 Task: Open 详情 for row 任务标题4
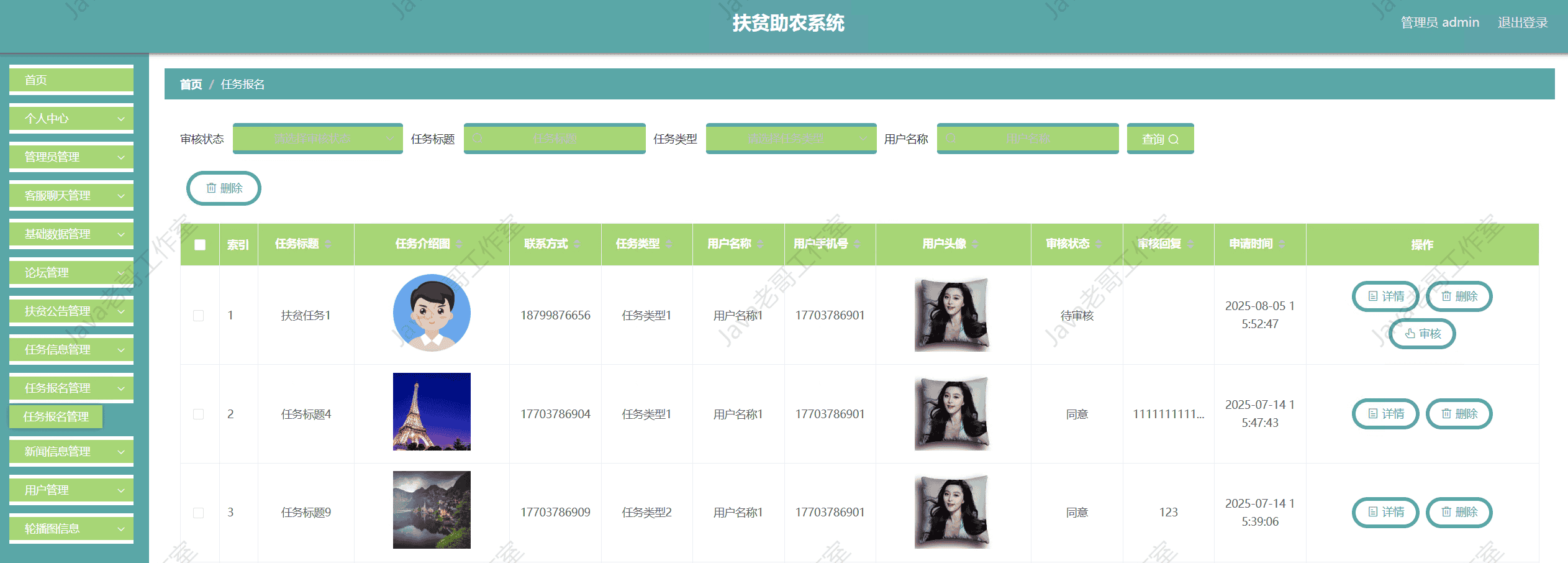click(1385, 414)
